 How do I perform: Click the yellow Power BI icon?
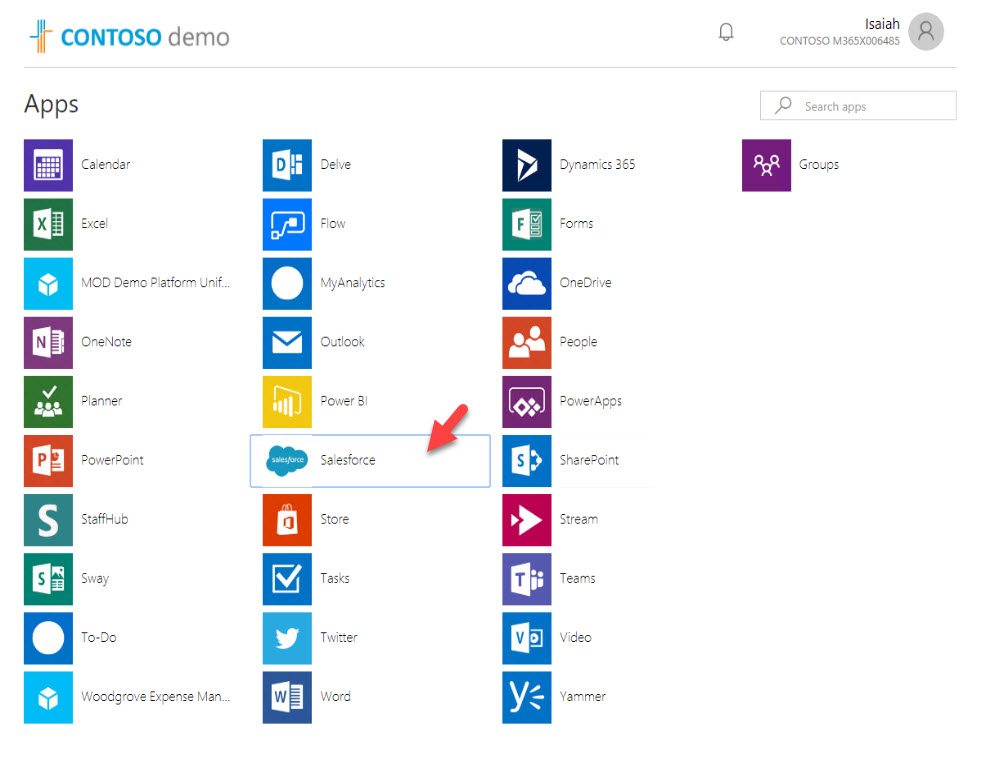coord(287,402)
